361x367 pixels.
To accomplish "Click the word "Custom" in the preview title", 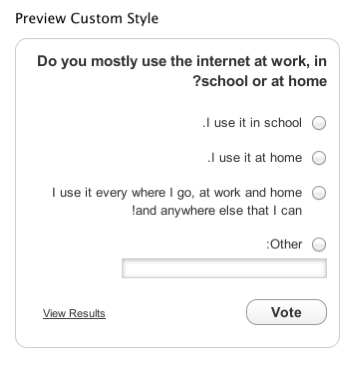I will click(92, 18).
